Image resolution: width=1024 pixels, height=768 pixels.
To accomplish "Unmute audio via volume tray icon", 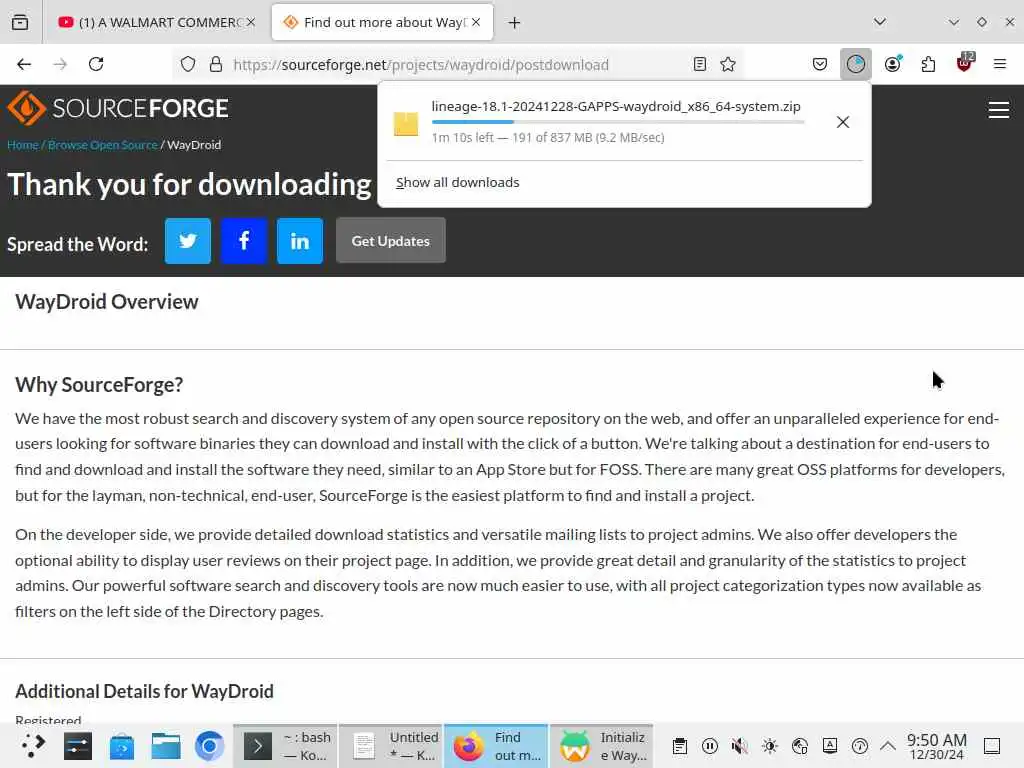I will coord(740,746).
